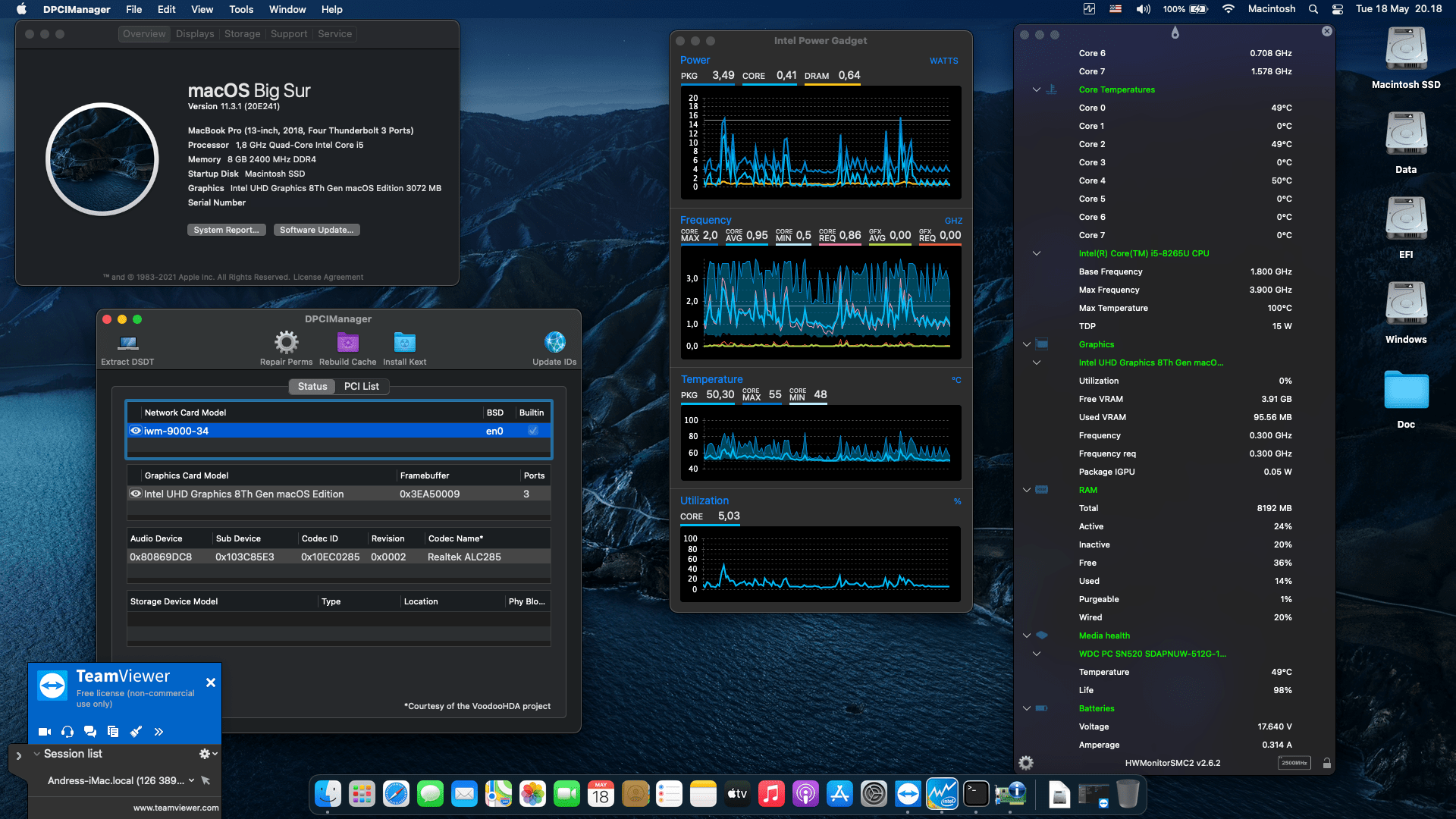
Task: Open Terminal from the Dock
Action: pos(976,794)
